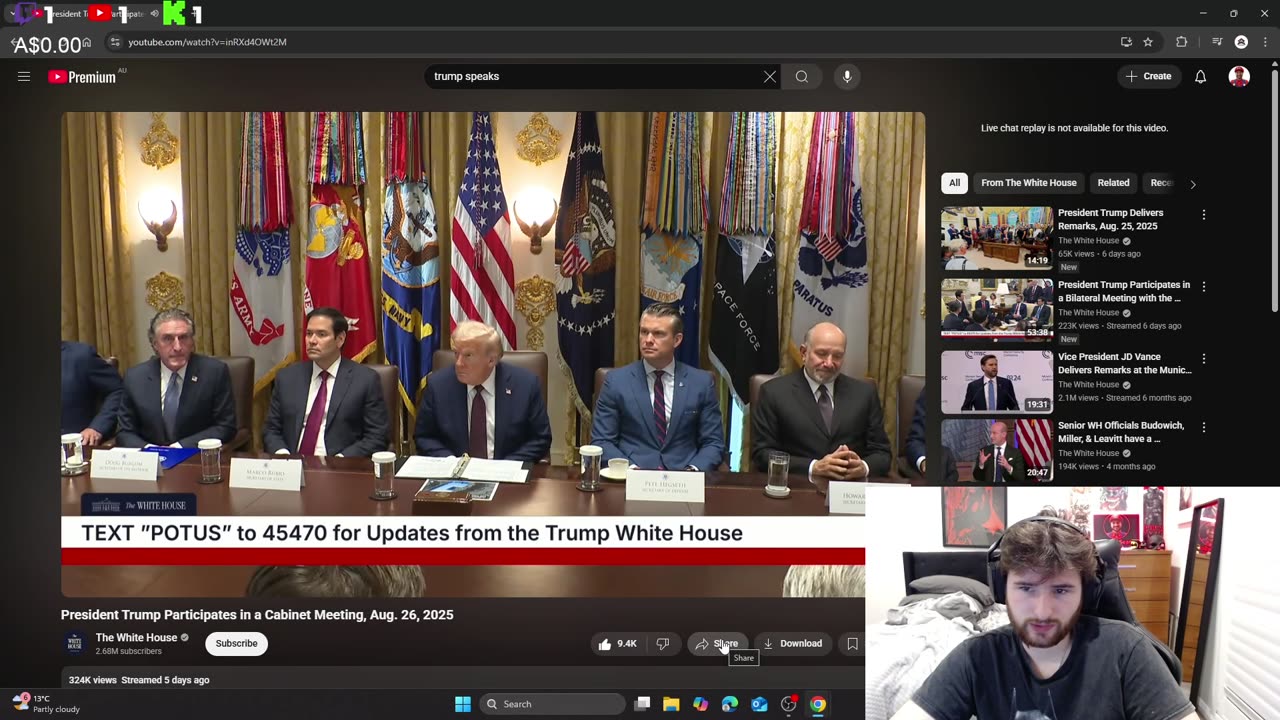Viewport: 1280px width, 720px height.
Task: Open the YouTube notifications bell
Action: pos(1201,77)
